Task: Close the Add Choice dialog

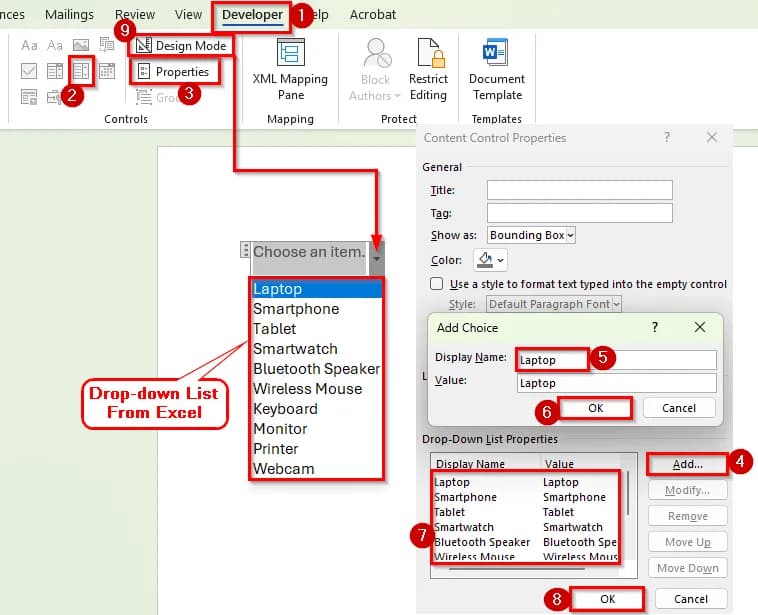Action: (700, 327)
